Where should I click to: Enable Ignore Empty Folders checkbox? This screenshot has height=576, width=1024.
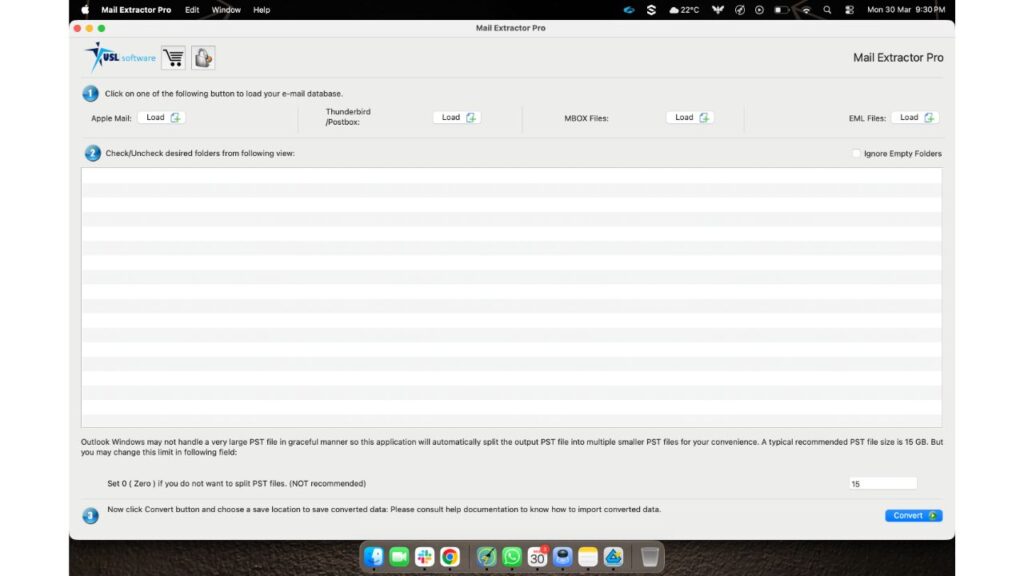856,153
